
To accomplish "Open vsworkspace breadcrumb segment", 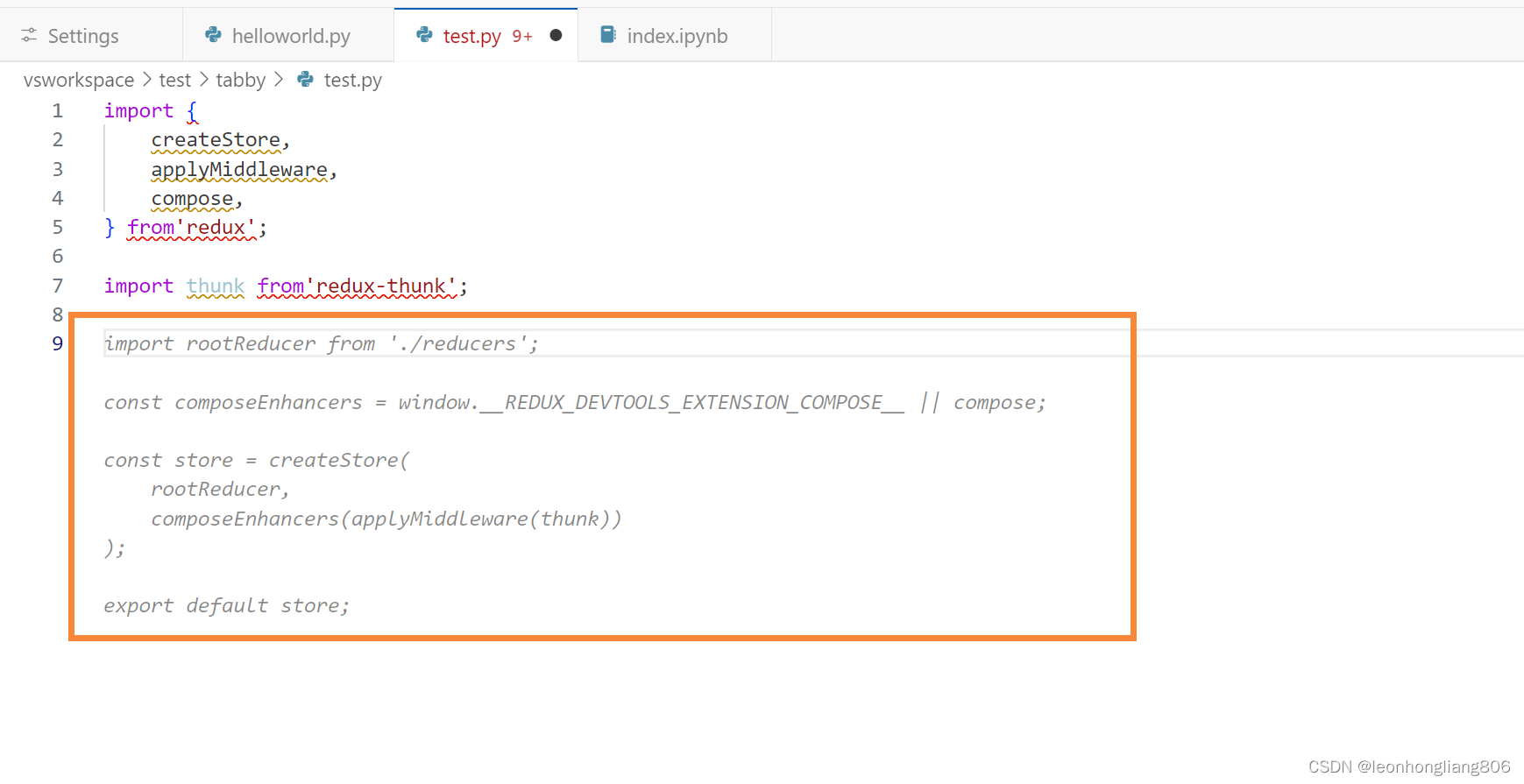I will click(x=79, y=81).
